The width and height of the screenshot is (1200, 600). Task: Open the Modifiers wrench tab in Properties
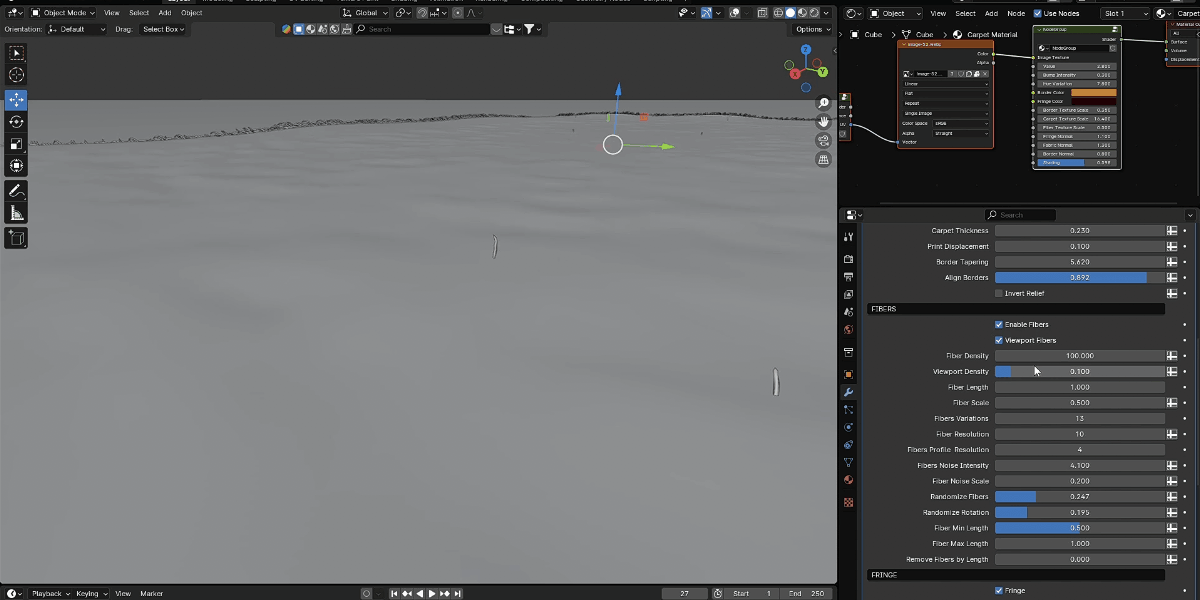[x=849, y=392]
